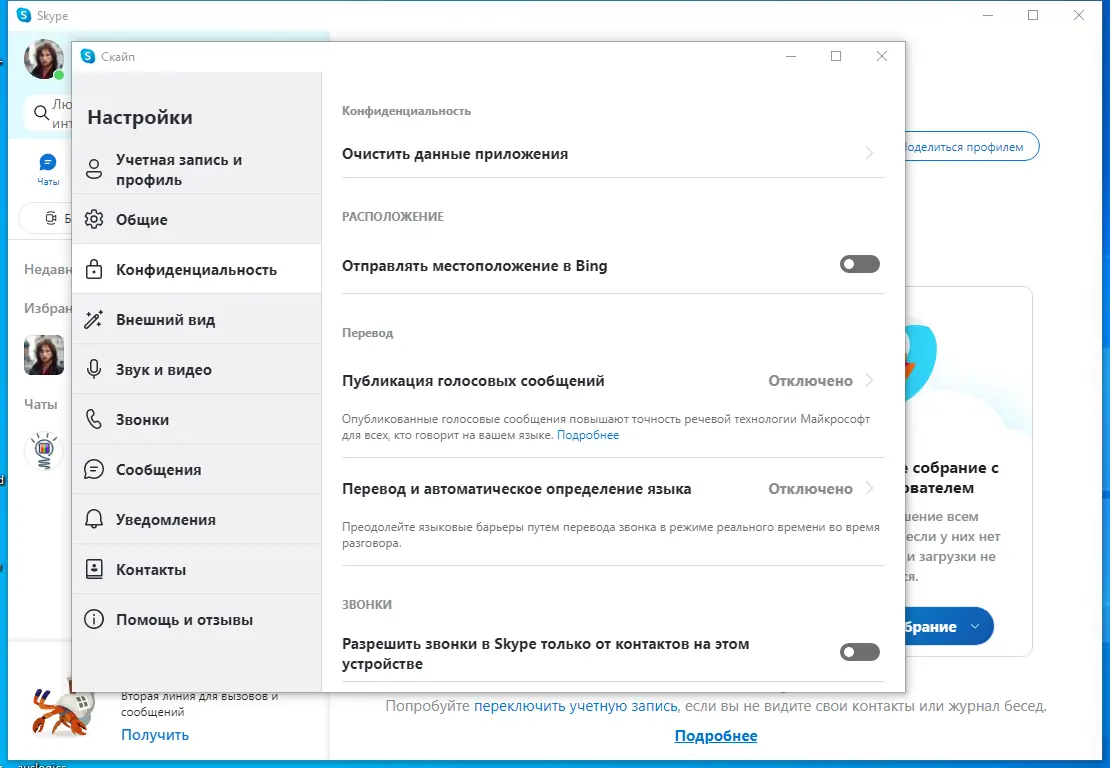Open the meeting button dropdown arrow in the main Skype window
This screenshot has height=768, width=1110.
click(x=975, y=626)
